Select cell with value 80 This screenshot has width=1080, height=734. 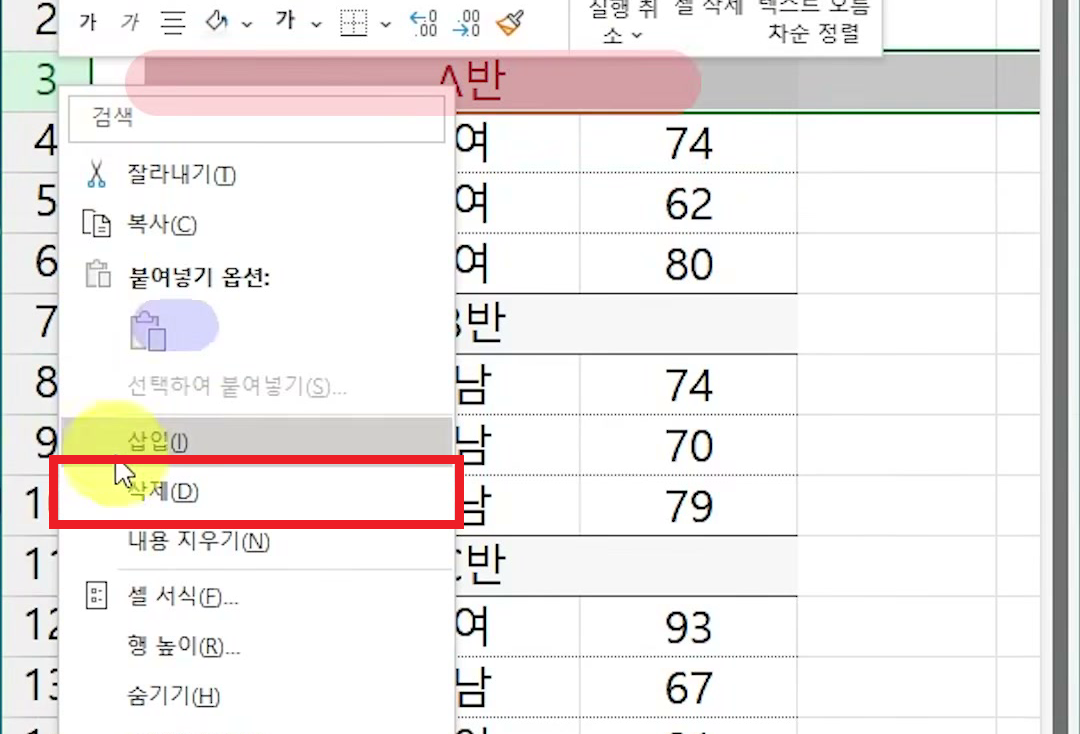(x=688, y=264)
